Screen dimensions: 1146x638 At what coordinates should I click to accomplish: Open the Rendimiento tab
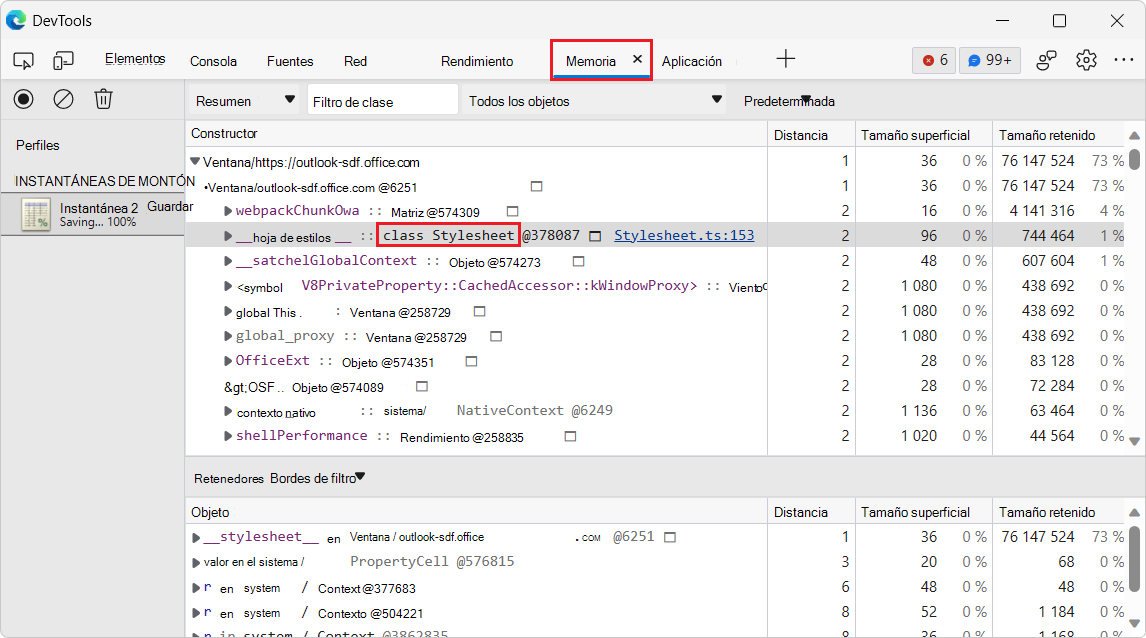[x=477, y=61]
